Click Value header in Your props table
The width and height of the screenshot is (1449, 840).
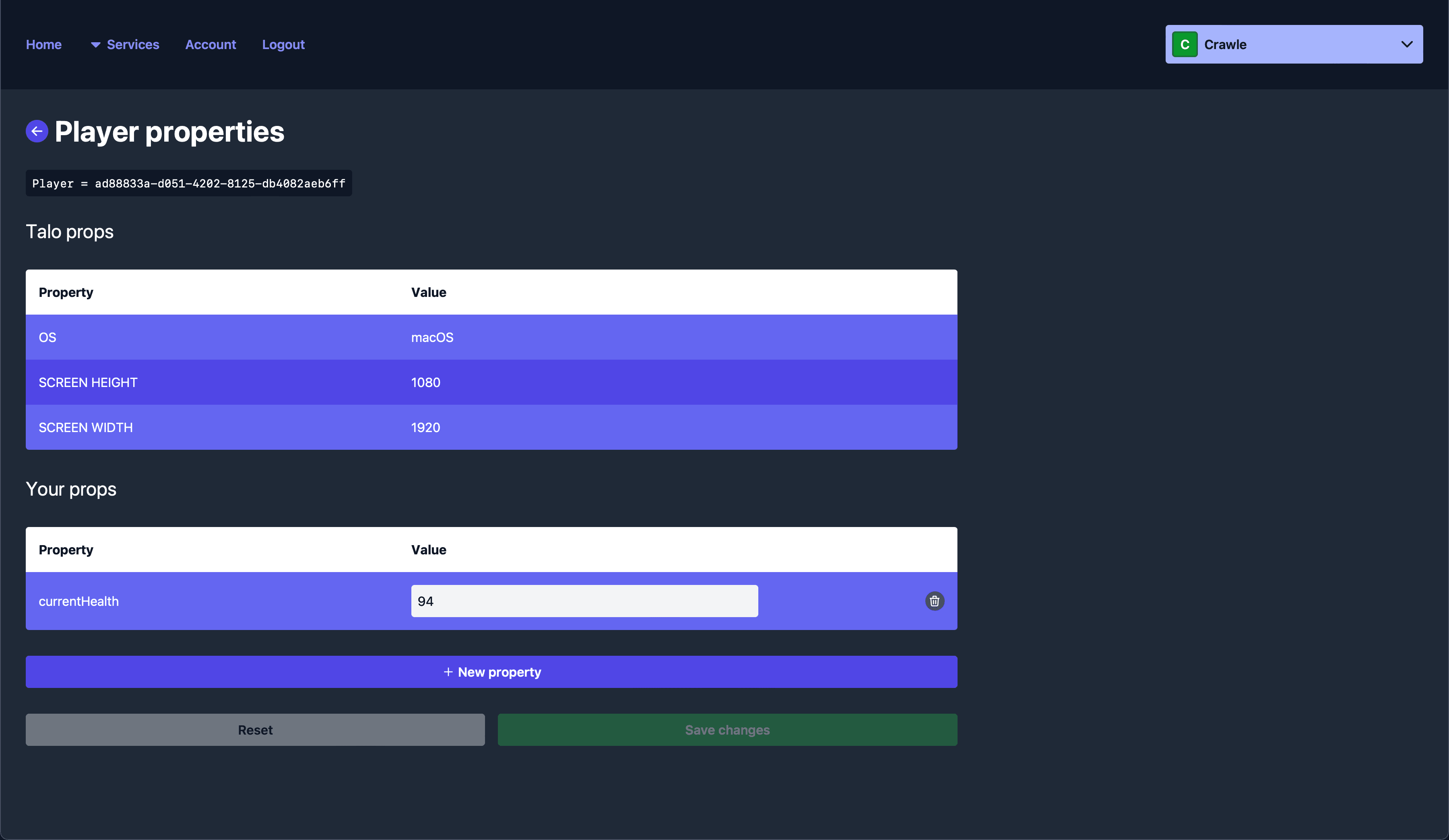pos(428,549)
